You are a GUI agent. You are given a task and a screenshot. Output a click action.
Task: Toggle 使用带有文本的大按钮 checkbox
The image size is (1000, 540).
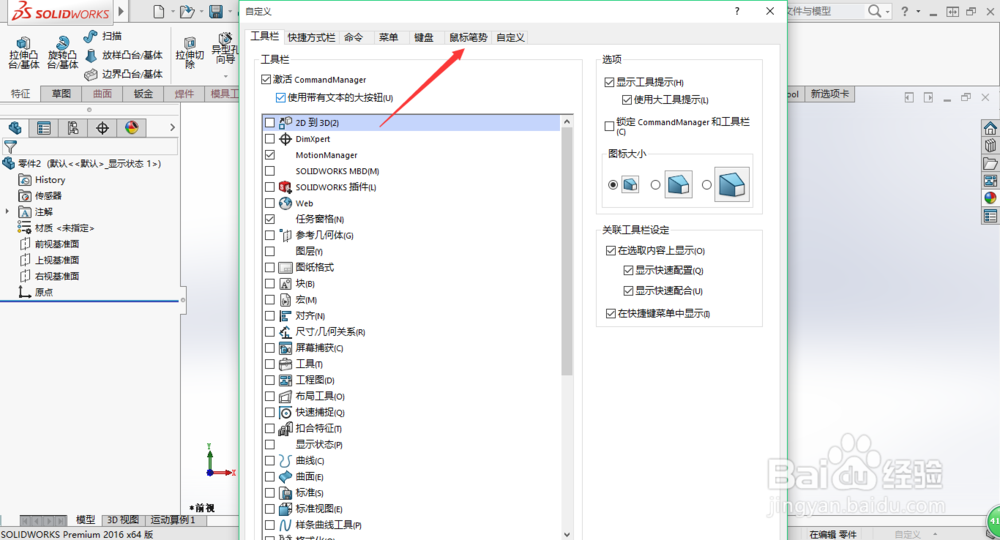click(281, 98)
